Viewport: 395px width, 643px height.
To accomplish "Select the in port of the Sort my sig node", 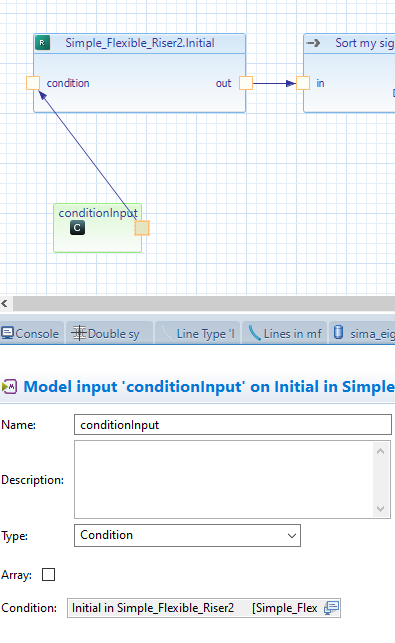I will pos(303,83).
